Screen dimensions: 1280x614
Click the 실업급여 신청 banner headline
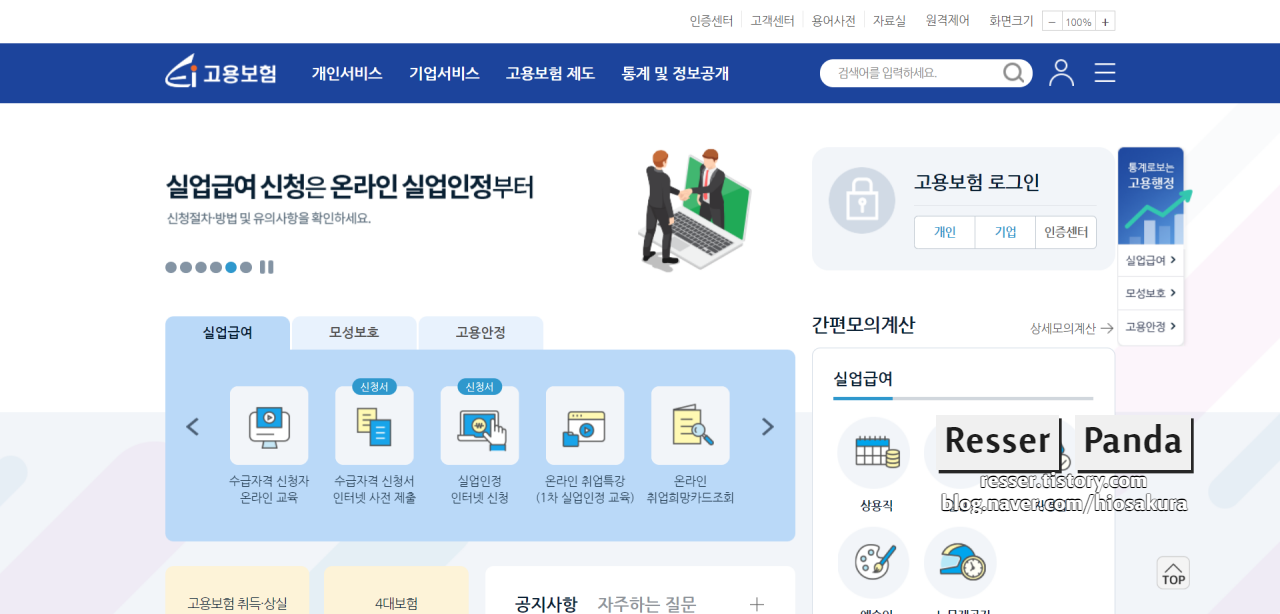(x=349, y=186)
